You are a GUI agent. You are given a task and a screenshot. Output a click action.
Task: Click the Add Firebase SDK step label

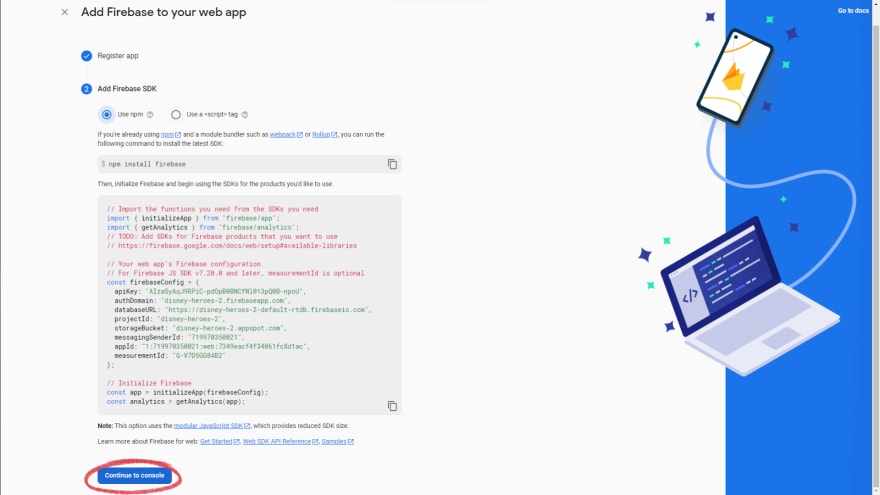point(127,89)
